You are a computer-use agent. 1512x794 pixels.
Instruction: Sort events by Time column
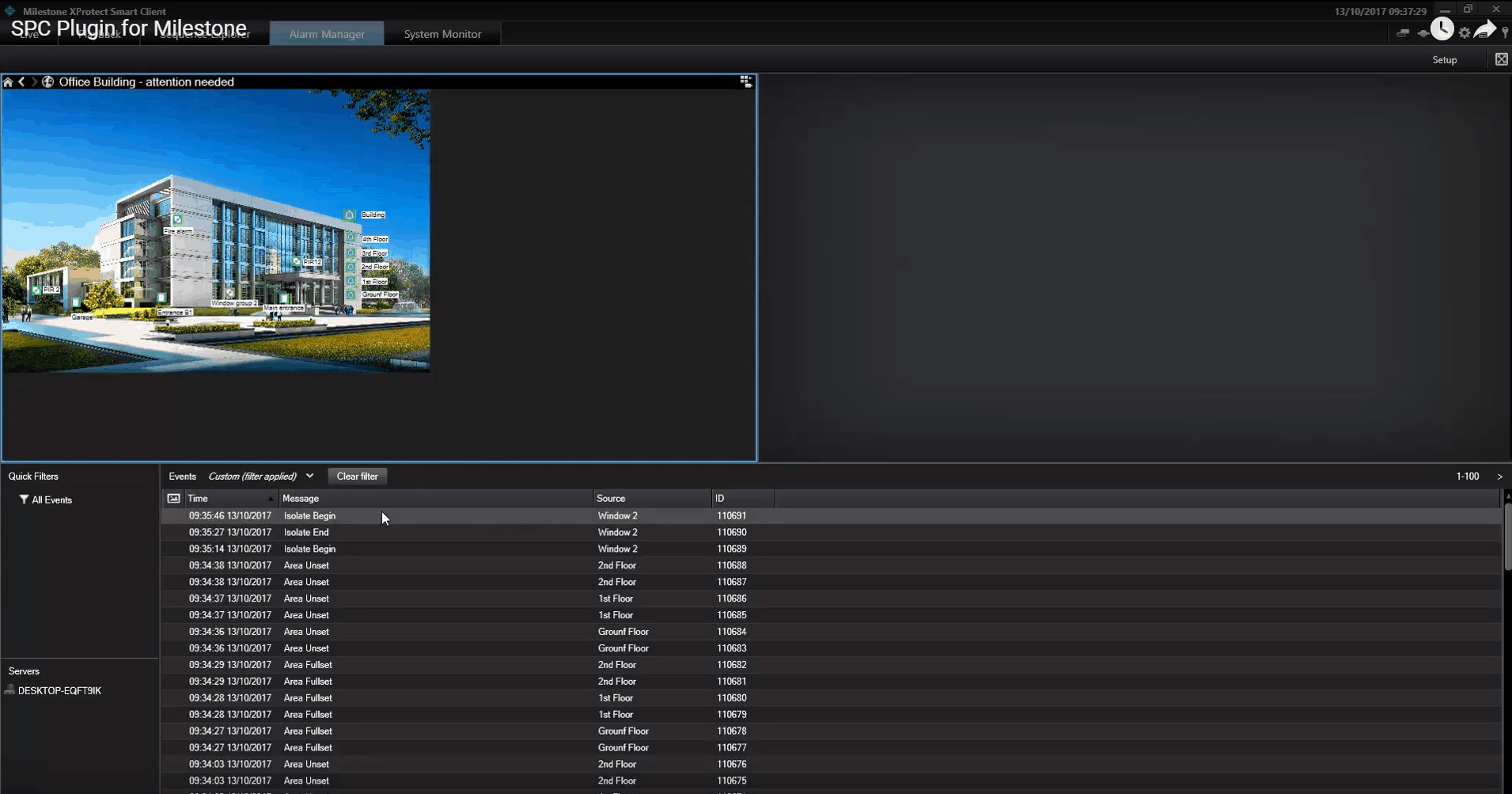229,499
